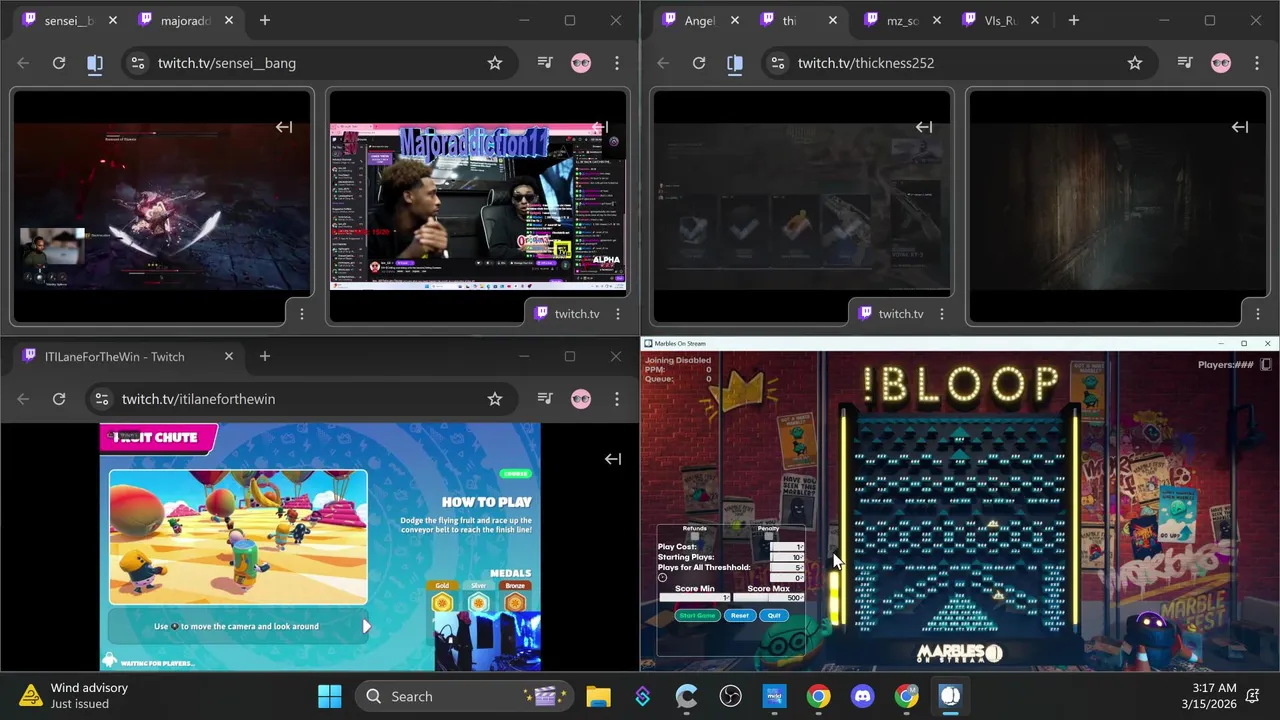The width and height of the screenshot is (1280, 720).
Task: Collapse the Majoraddiction11 stream panel with arrow icon
Action: 600,127
